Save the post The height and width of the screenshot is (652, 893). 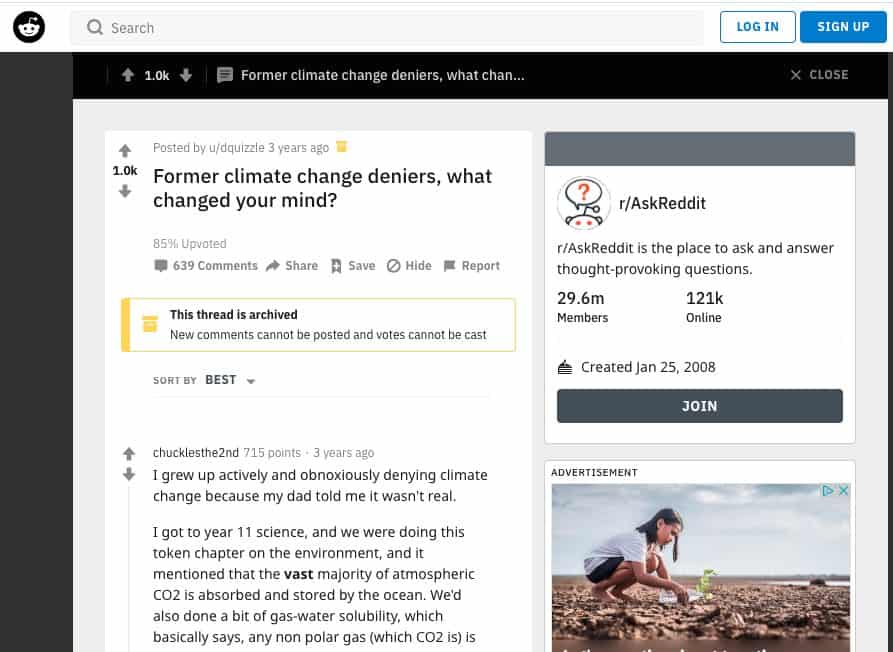click(353, 266)
